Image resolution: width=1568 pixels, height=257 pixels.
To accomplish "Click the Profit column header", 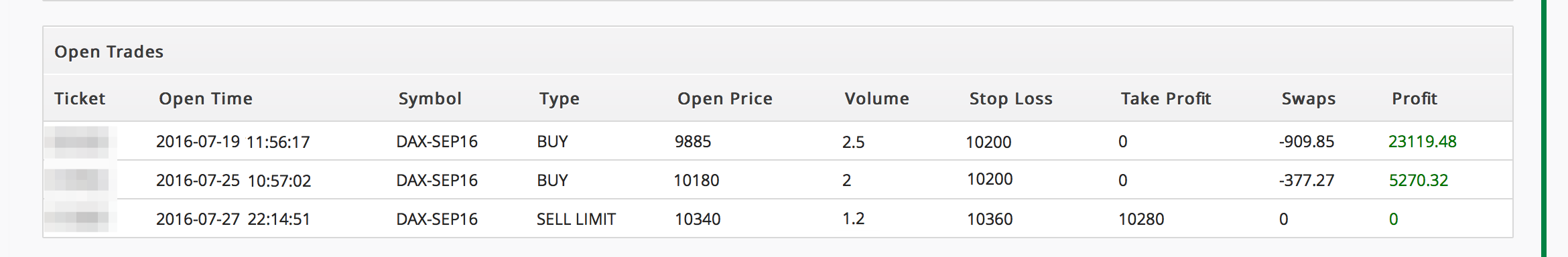I will [1415, 98].
